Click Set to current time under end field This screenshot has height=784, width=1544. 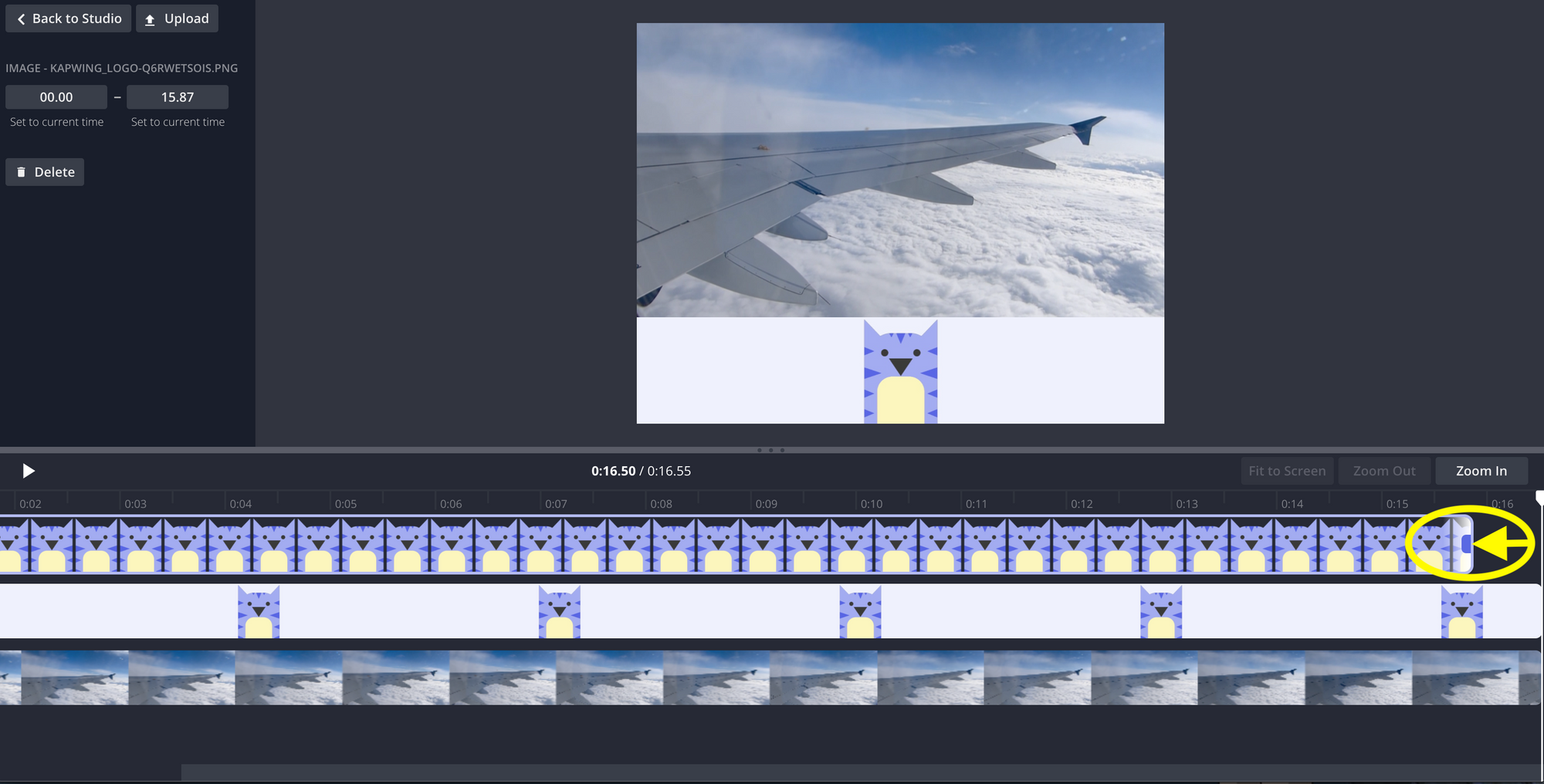(x=178, y=122)
